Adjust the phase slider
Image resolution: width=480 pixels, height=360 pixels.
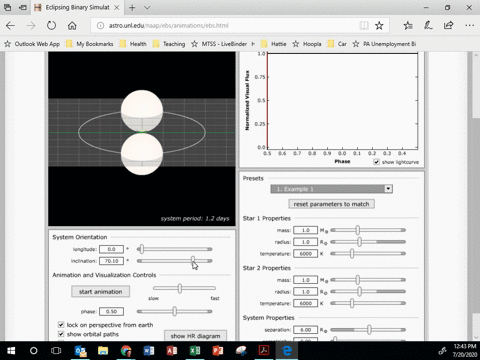pos(175,311)
